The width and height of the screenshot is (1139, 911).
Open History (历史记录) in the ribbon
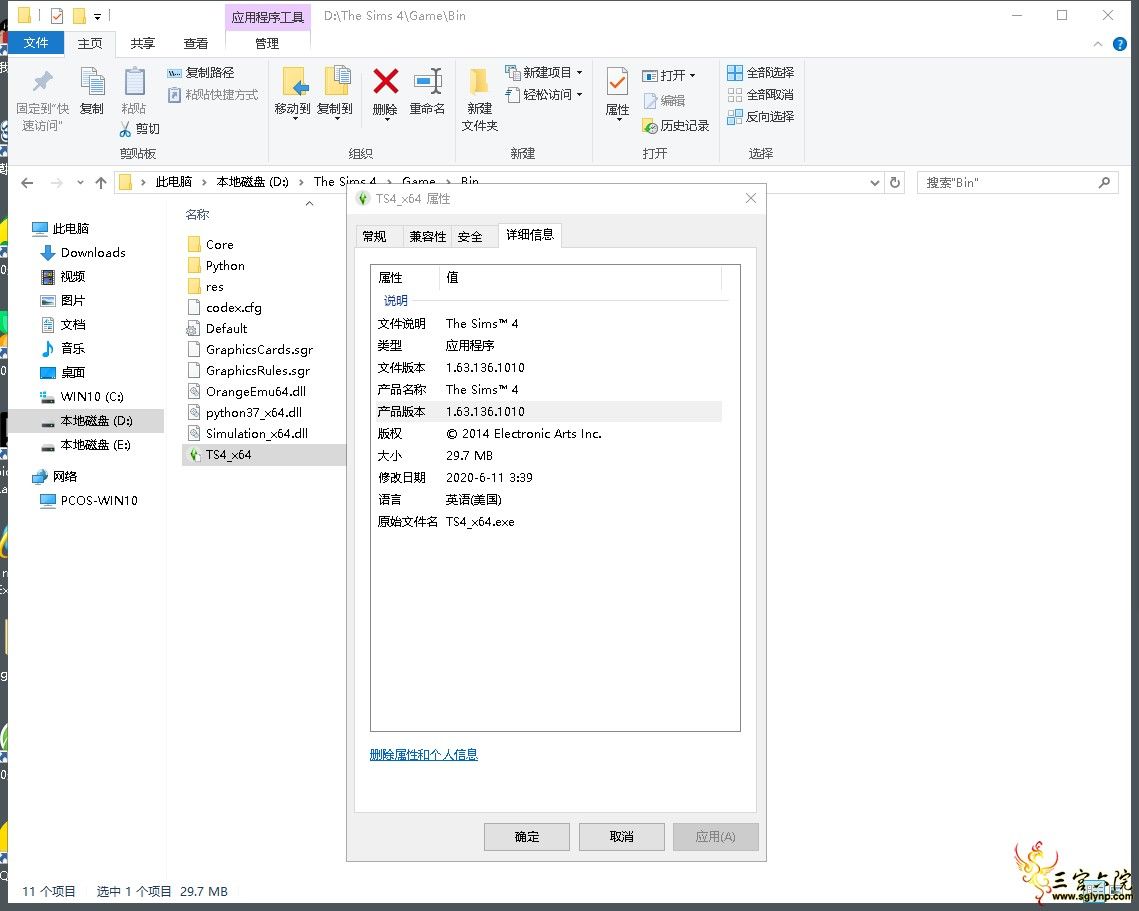pos(676,126)
